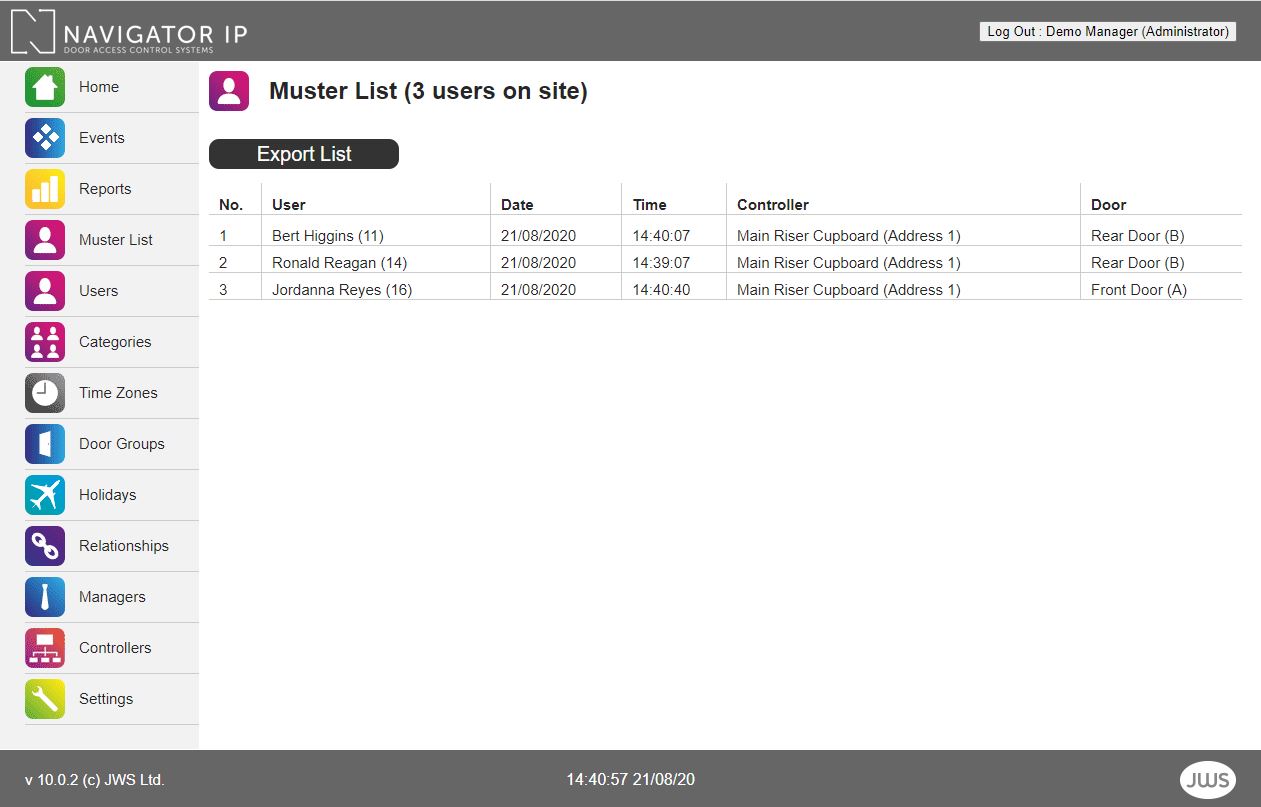Click the Holidays airplane icon

pyautogui.click(x=45, y=495)
